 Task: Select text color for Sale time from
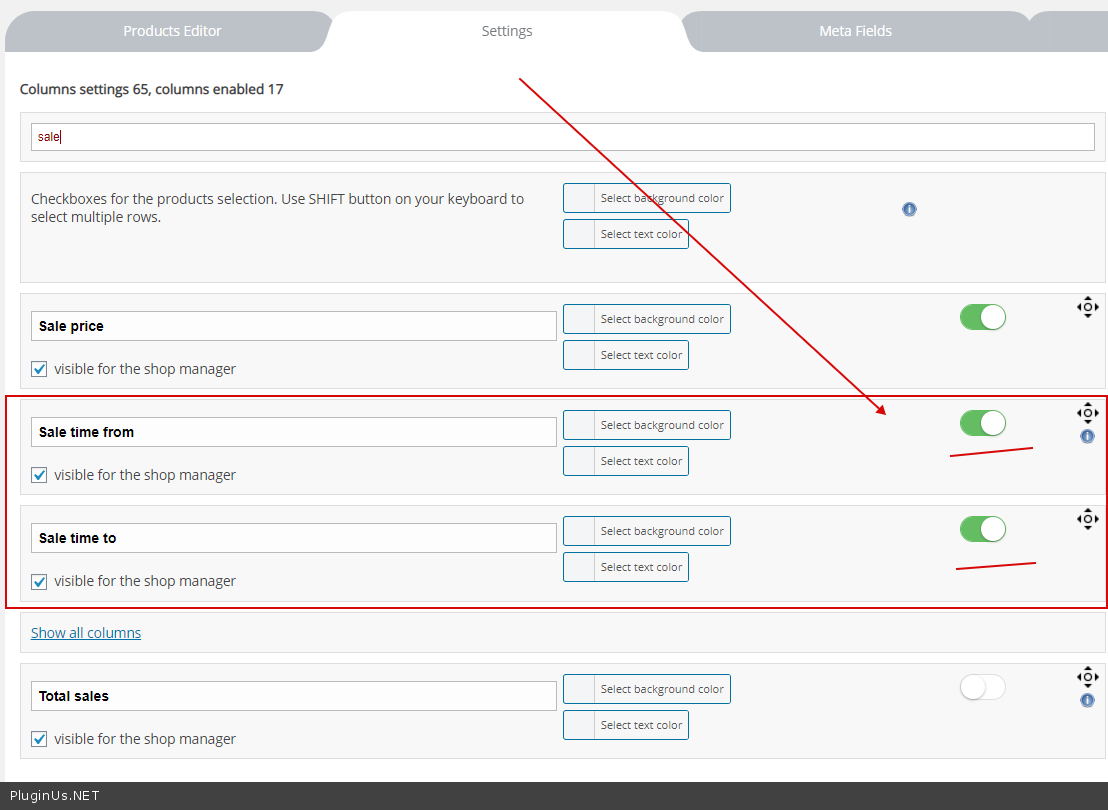coord(626,462)
